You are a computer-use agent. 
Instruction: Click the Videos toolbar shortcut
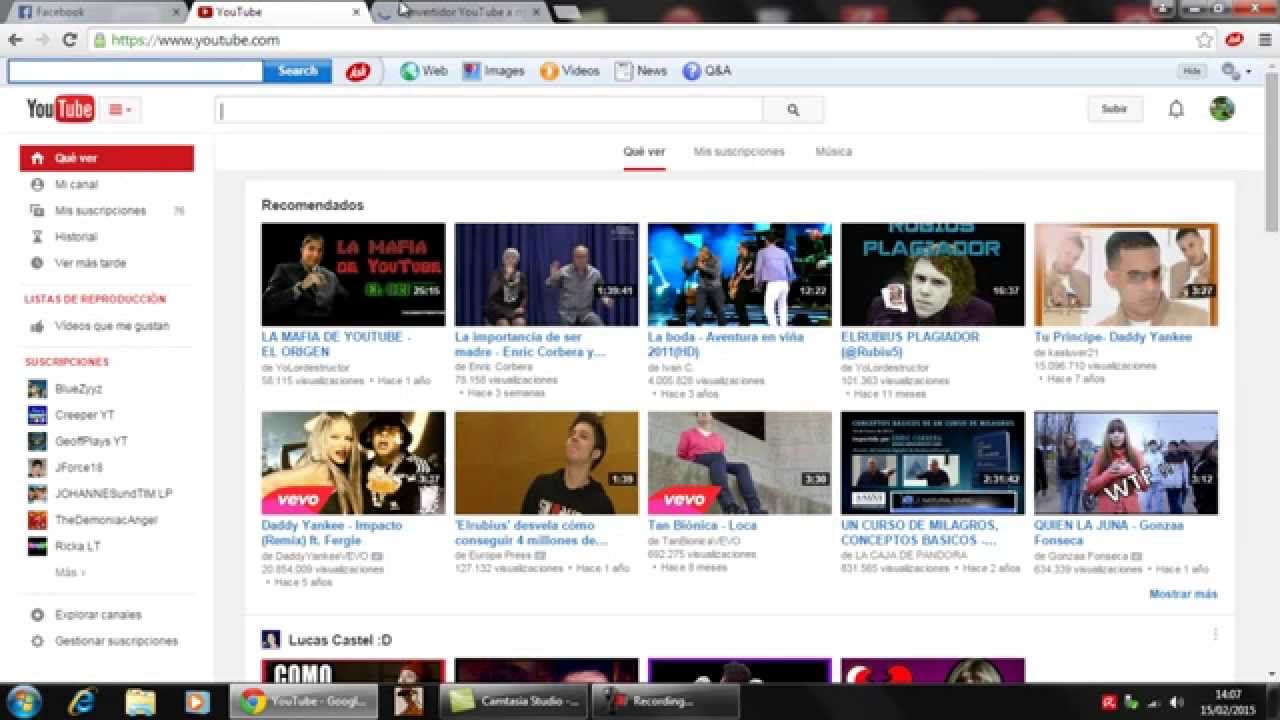click(569, 71)
